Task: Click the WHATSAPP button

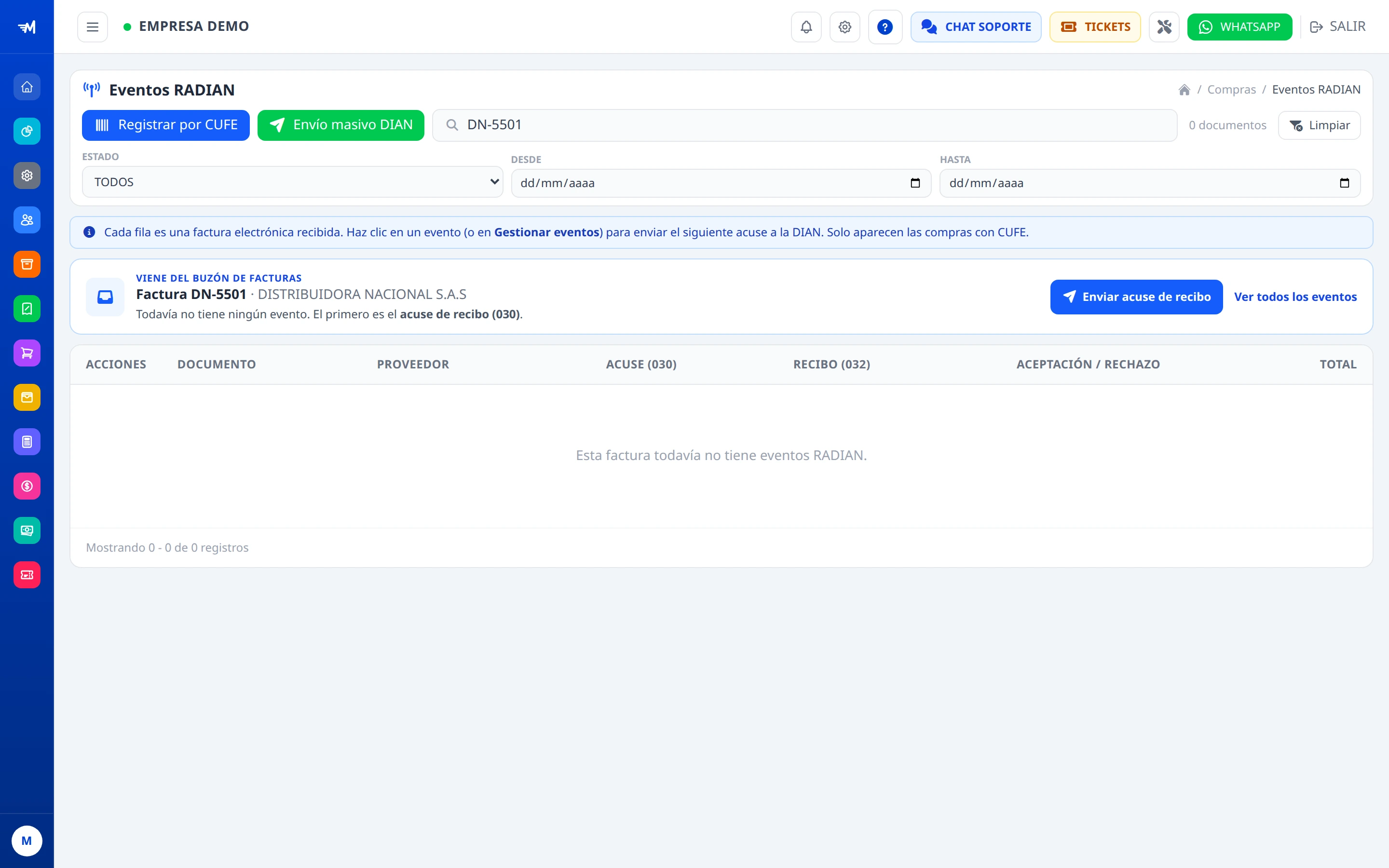Action: click(x=1240, y=27)
